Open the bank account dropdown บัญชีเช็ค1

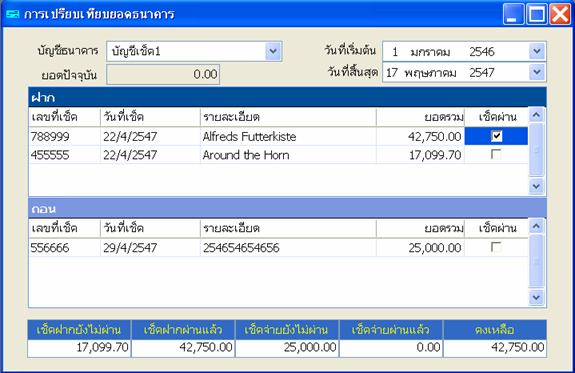[273, 51]
